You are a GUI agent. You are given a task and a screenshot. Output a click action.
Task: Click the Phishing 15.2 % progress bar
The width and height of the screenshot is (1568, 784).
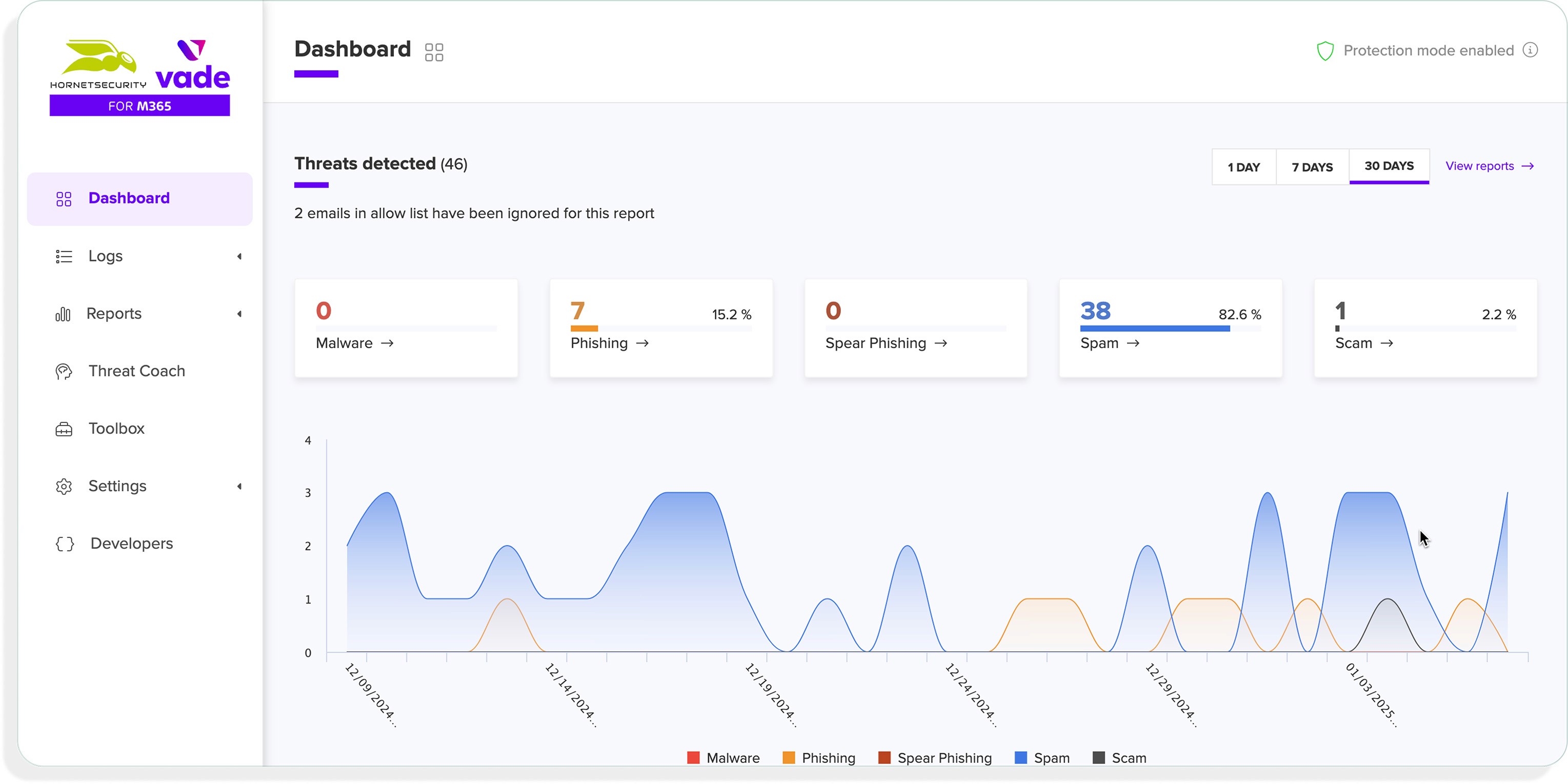(x=661, y=329)
